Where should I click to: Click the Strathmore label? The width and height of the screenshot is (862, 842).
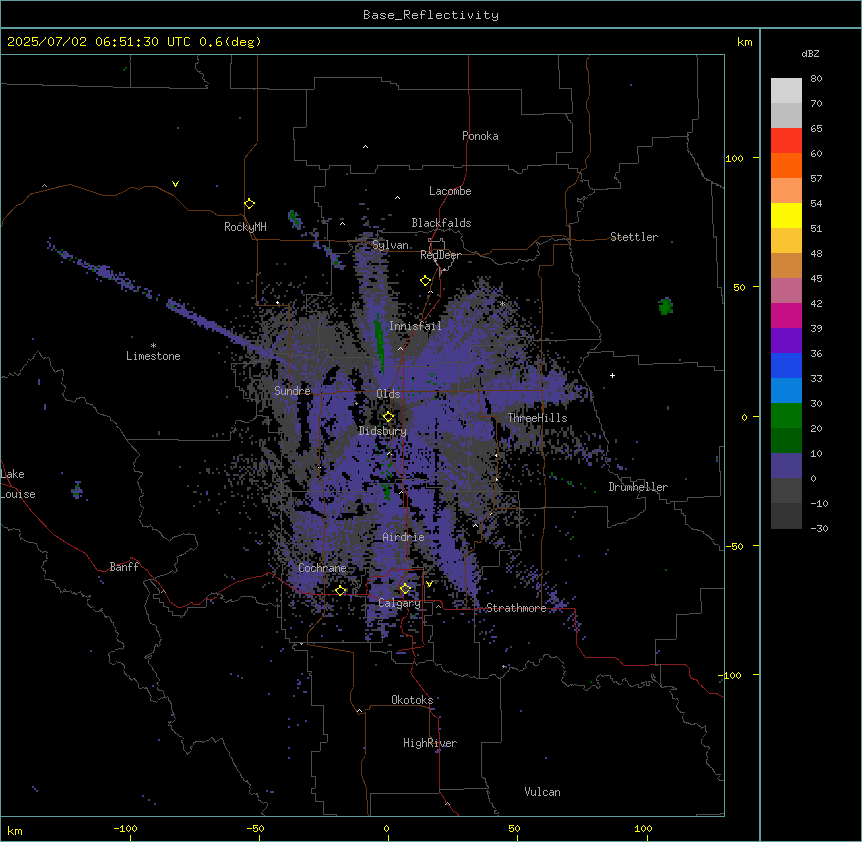coord(516,608)
